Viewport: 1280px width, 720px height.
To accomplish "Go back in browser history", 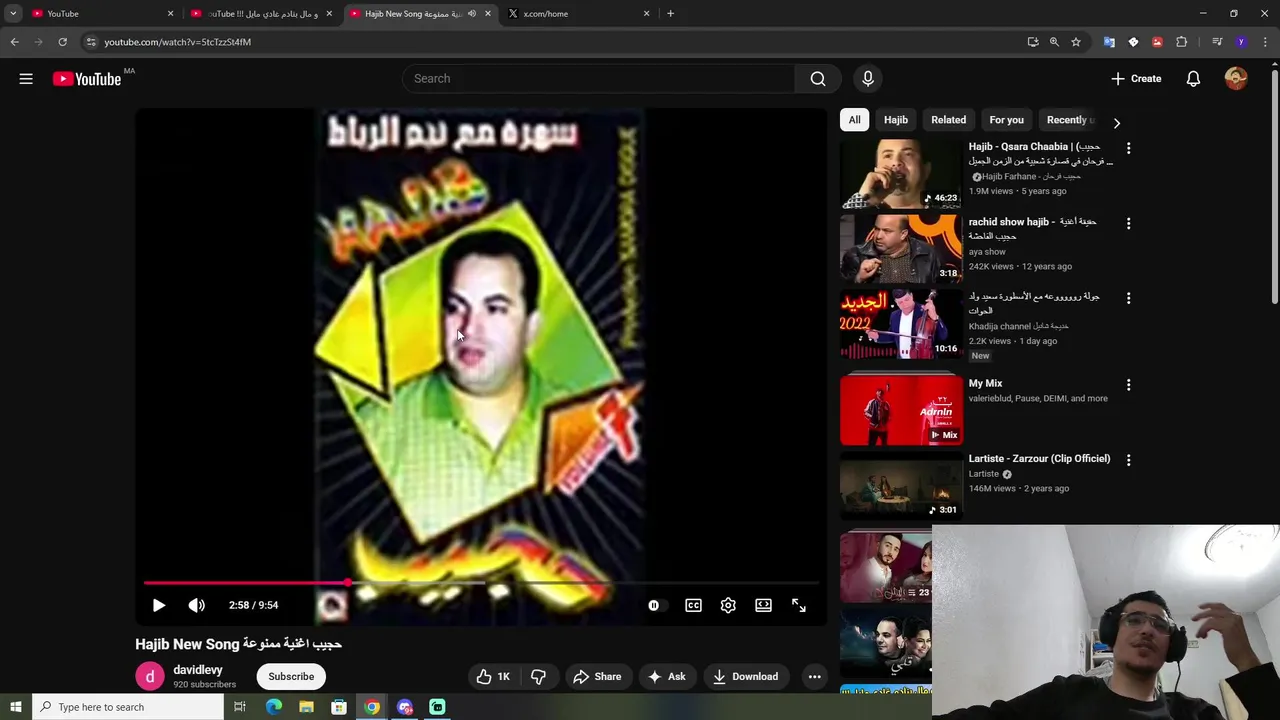I will (x=14, y=42).
